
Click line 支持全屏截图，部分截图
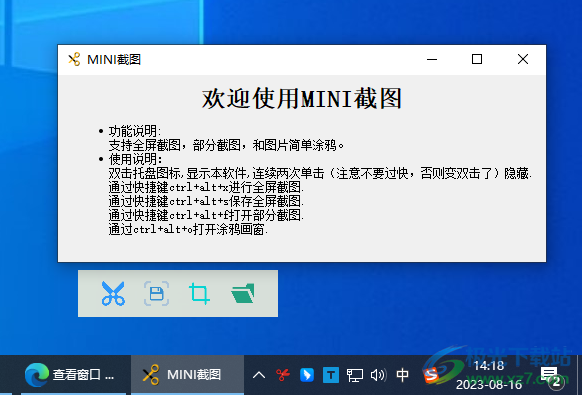[226, 145]
